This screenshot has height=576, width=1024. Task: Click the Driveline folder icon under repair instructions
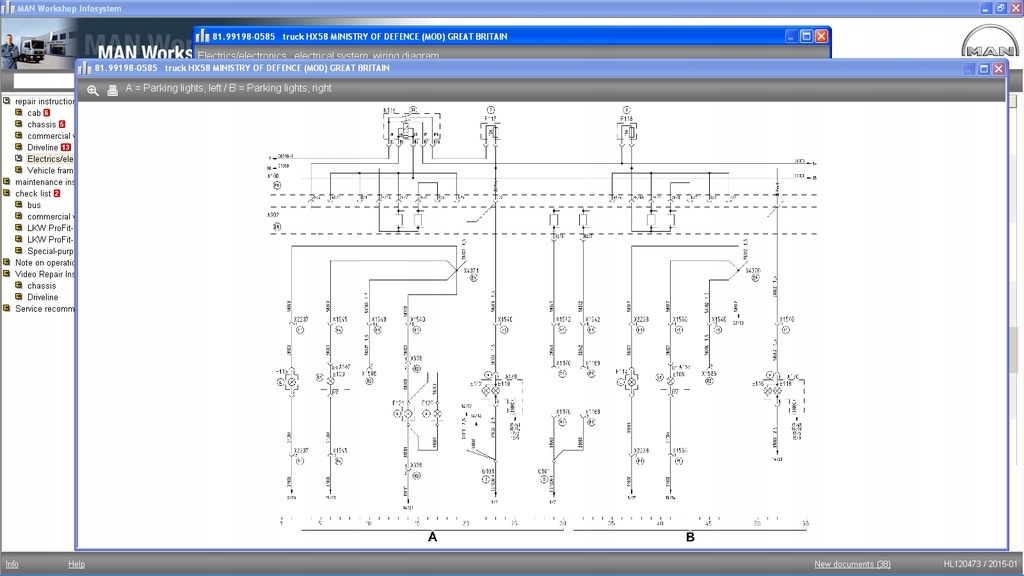coord(19,147)
